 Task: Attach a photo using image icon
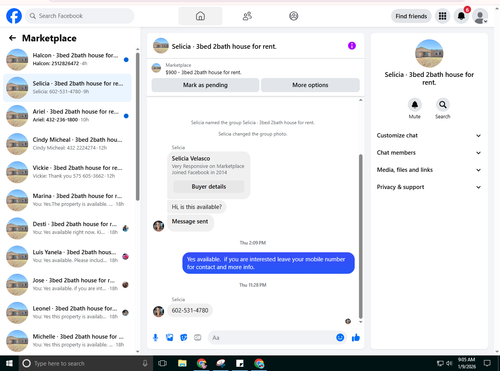170,338
